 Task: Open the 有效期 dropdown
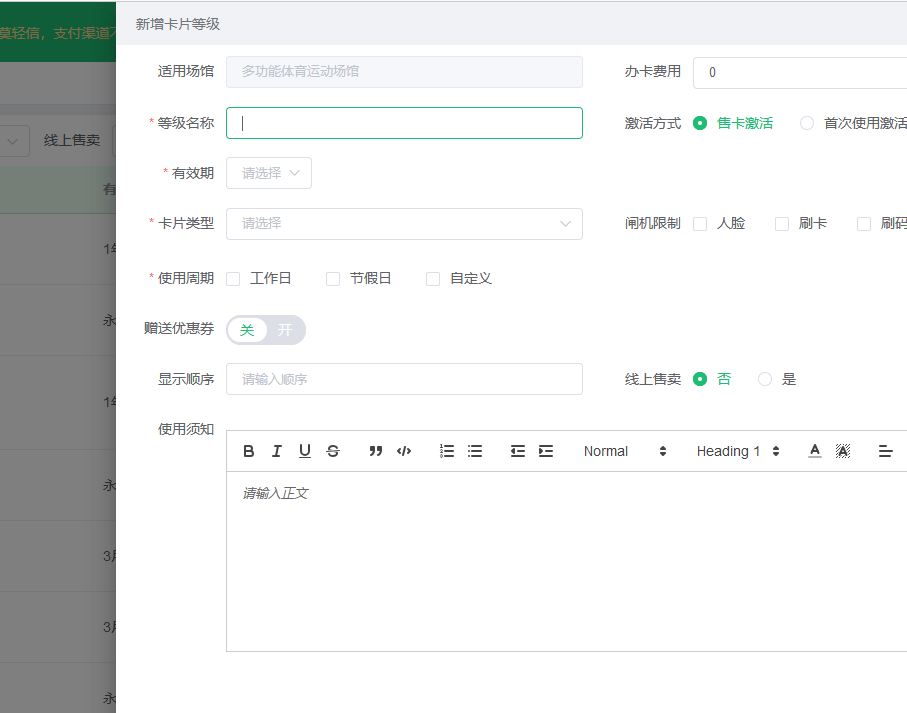(269, 173)
